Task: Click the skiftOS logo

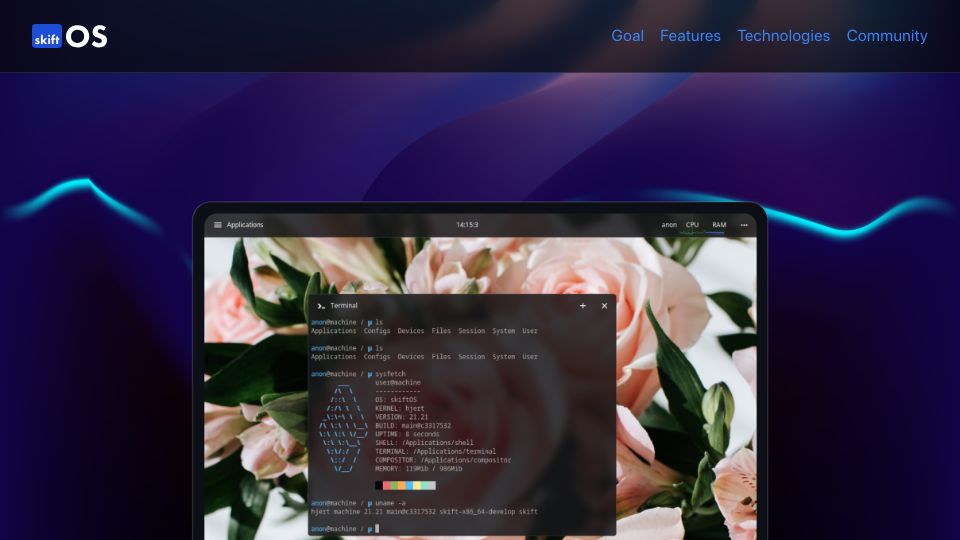Action: (x=69, y=36)
